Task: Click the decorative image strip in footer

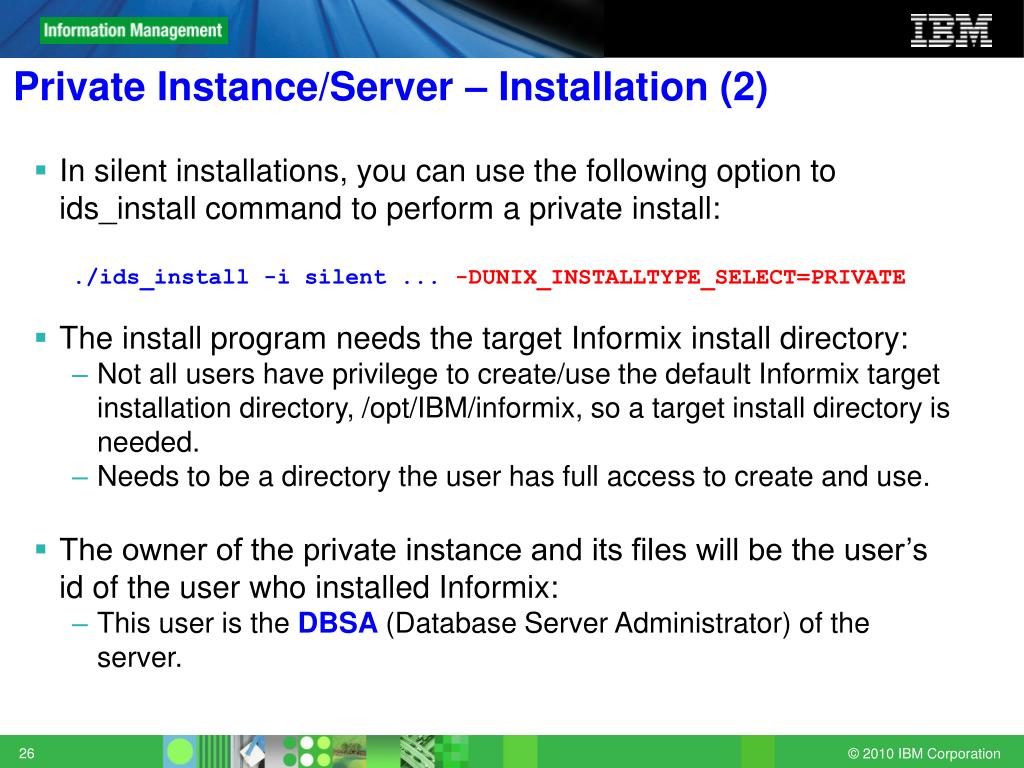Action: (x=316, y=751)
